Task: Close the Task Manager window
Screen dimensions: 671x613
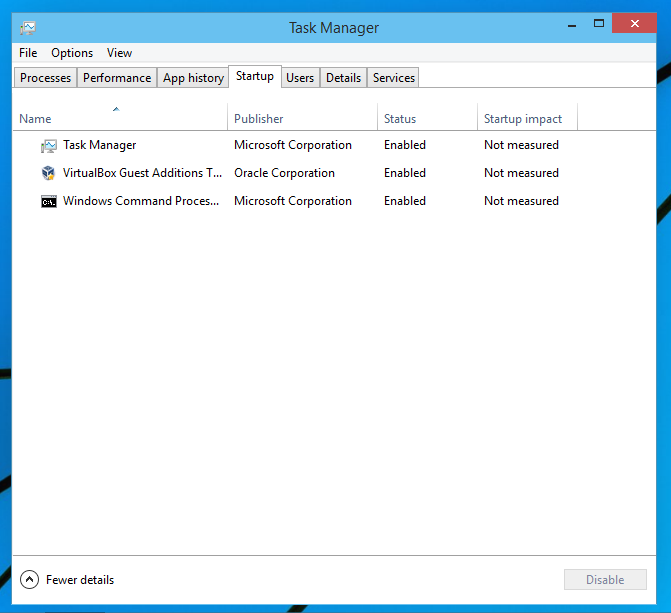Action: tap(634, 24)
